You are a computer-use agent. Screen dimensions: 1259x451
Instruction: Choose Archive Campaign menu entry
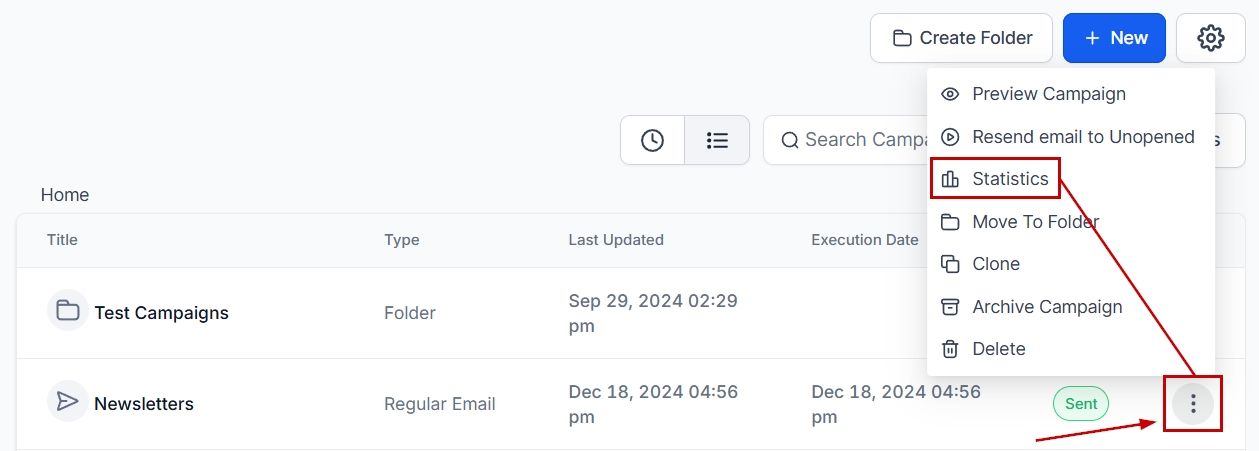1046,307
